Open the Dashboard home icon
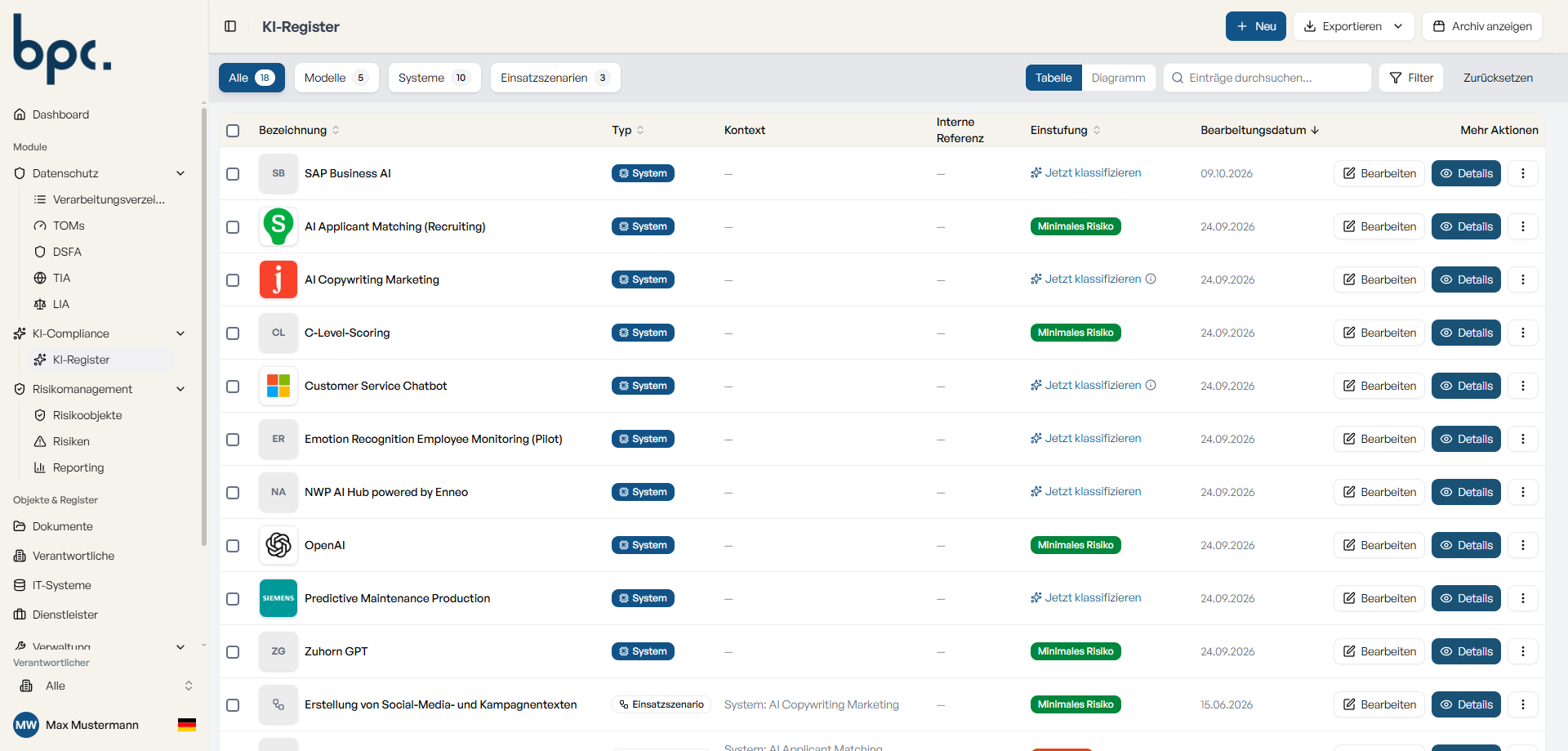This screenshot has height=751, width=1568. tap(20, 114)
